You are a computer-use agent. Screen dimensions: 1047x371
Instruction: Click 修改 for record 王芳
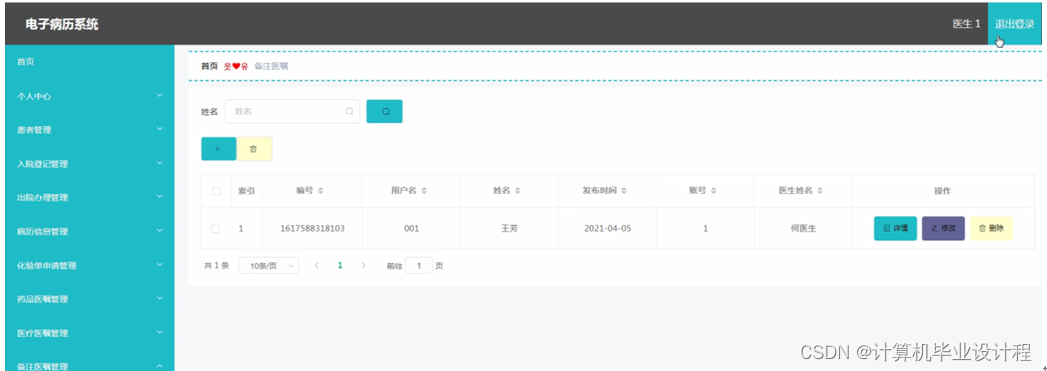943,228
